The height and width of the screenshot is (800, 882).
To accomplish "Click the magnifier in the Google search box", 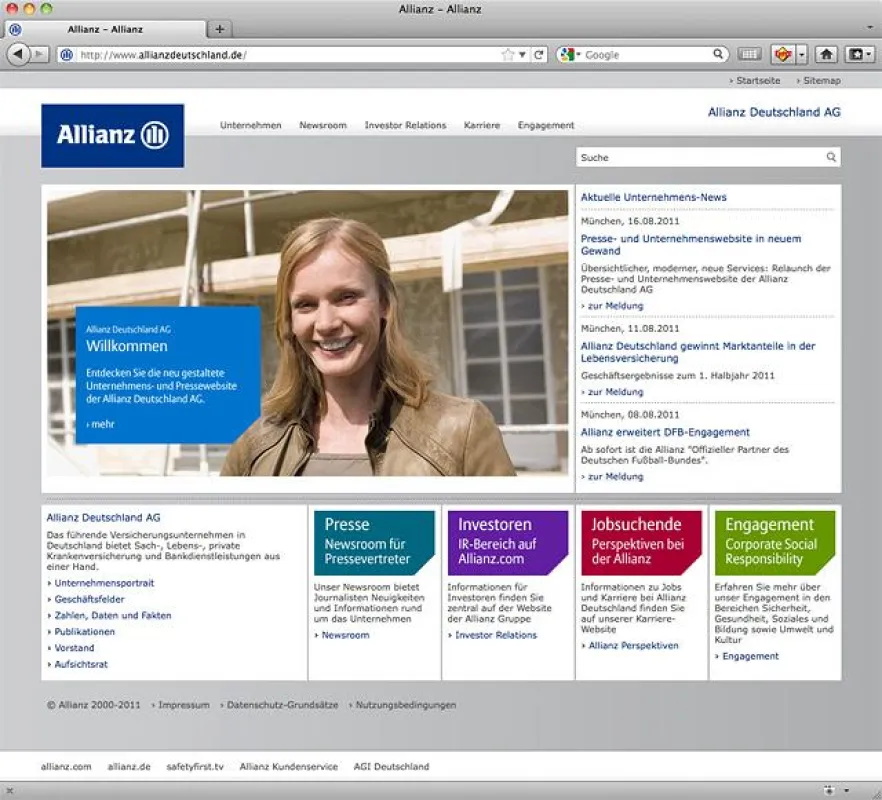I will [x=718, y=54].
